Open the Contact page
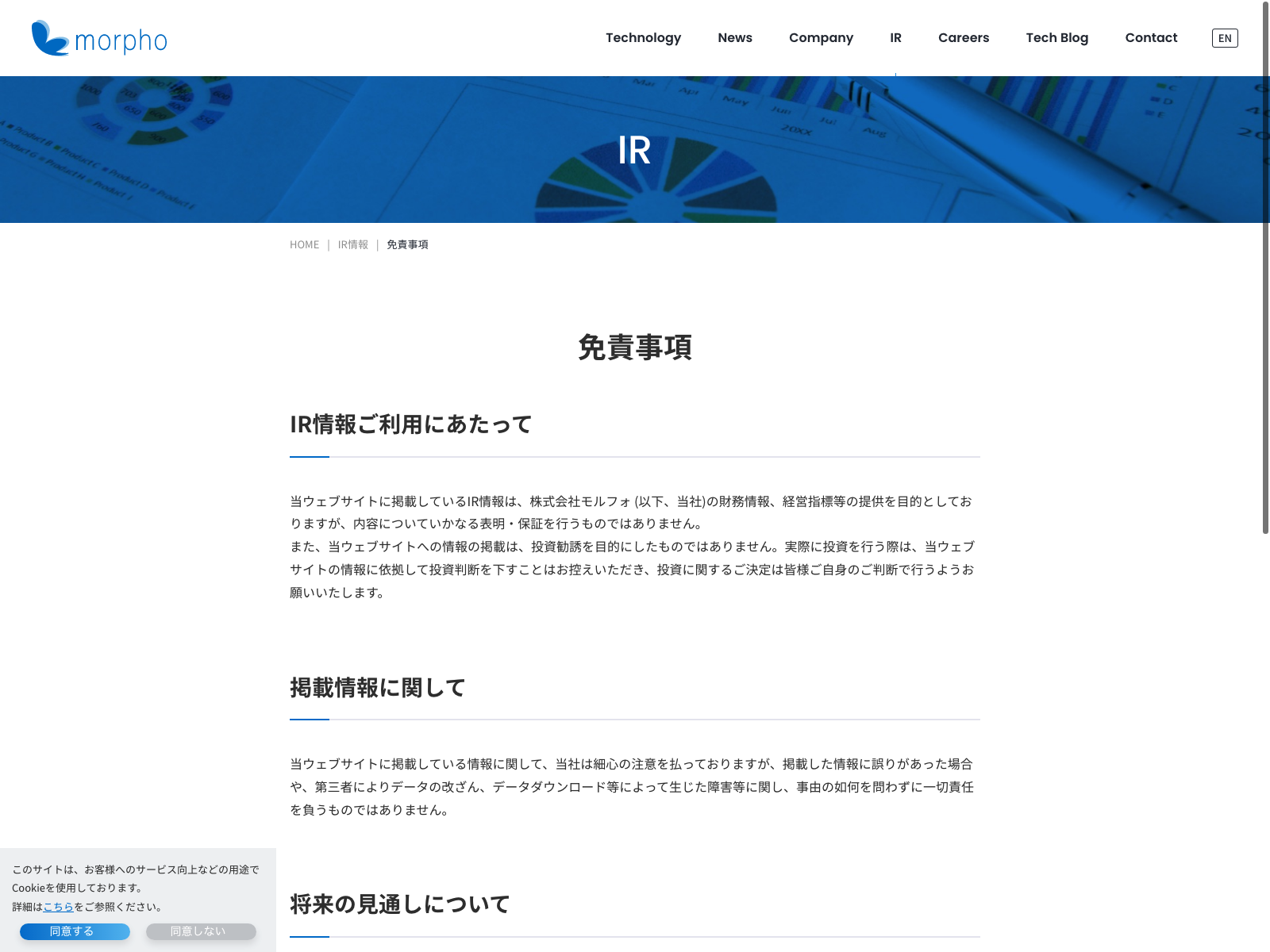 pyautogui.click(x=1151, y=38)
